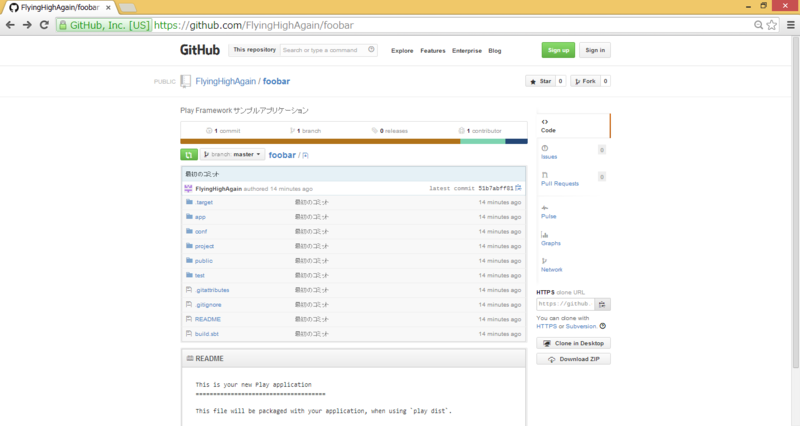Open the 1 contributor tab
The height and width of the screenshot is (426, 800).
pos(480,131)
